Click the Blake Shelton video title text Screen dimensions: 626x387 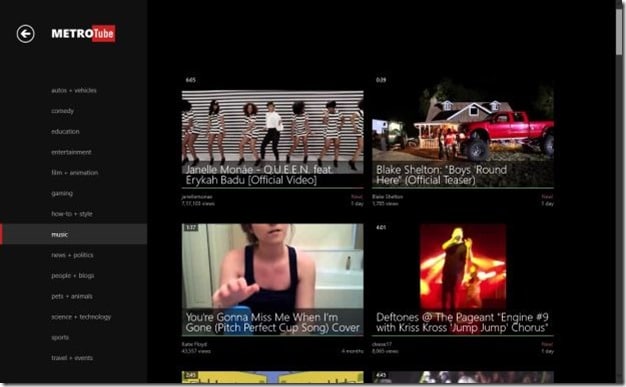click(x=442, y=175)
